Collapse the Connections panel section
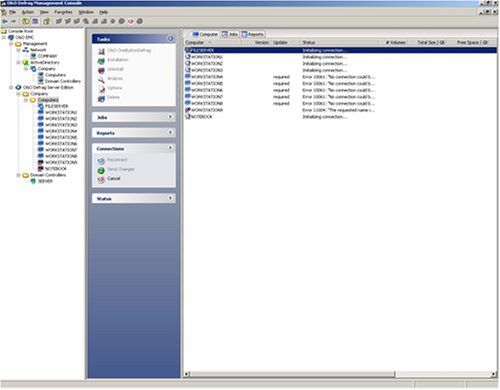This screenshot has height=390, width=500. click(x=170, y=148)
